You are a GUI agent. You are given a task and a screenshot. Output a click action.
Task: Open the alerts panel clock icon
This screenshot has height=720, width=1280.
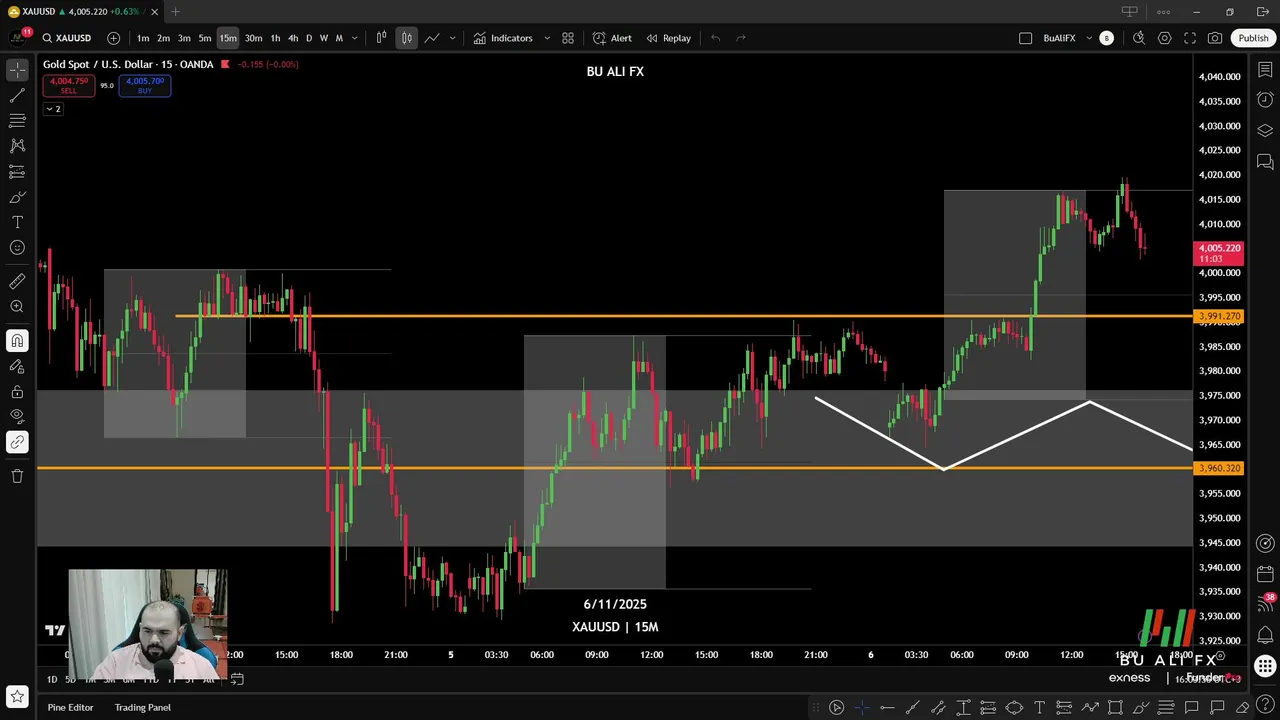1265,100
